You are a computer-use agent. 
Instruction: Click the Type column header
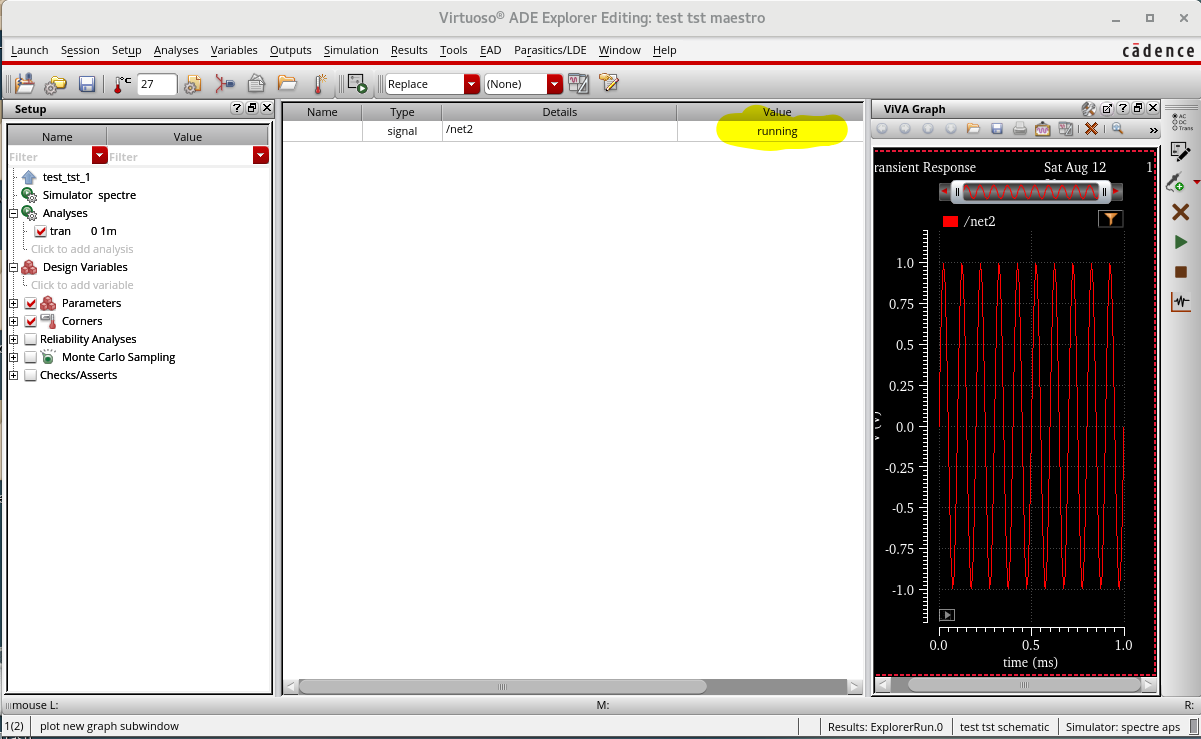click(402, 112)
